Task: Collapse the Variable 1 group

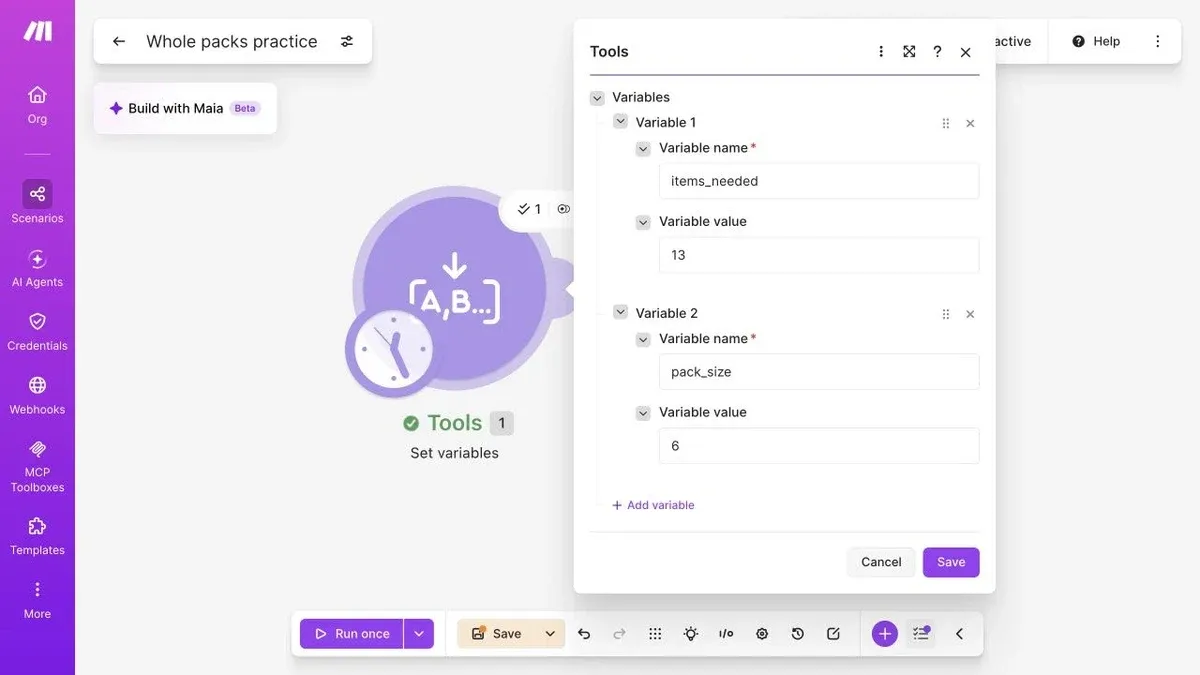Action: [x=621, y=122]
